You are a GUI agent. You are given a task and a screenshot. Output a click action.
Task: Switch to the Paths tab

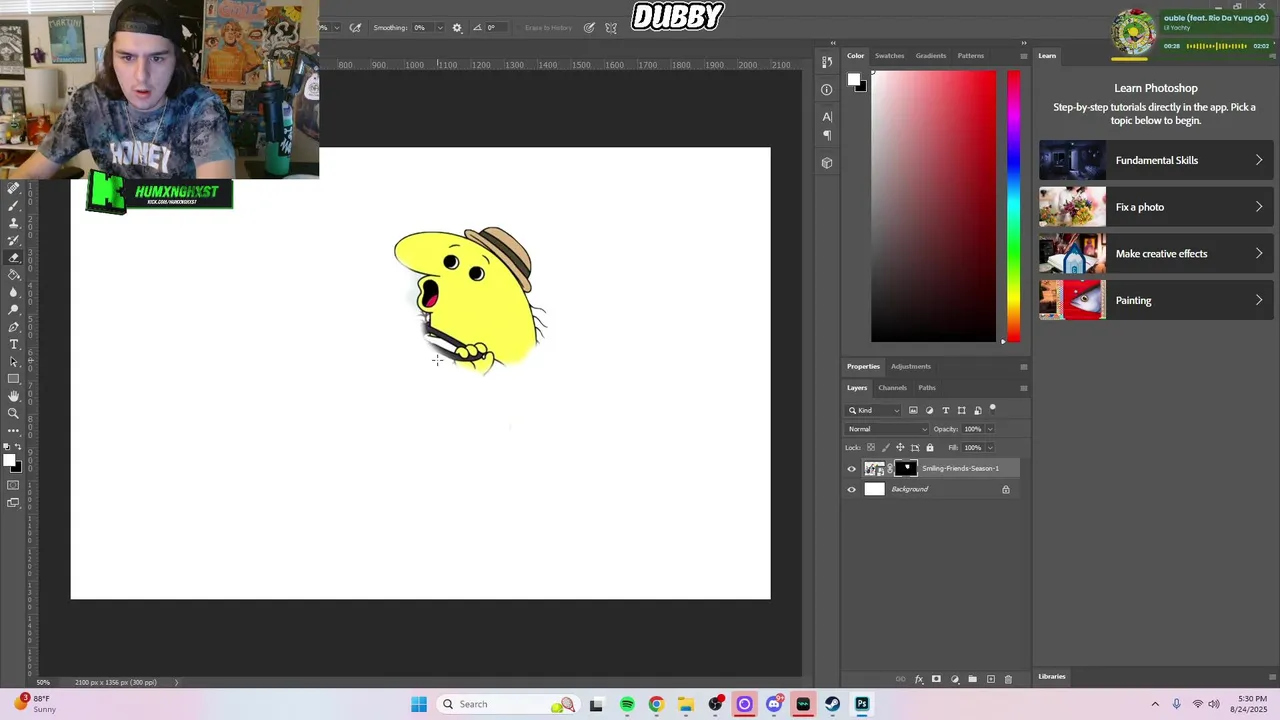(x=927, y=388)
